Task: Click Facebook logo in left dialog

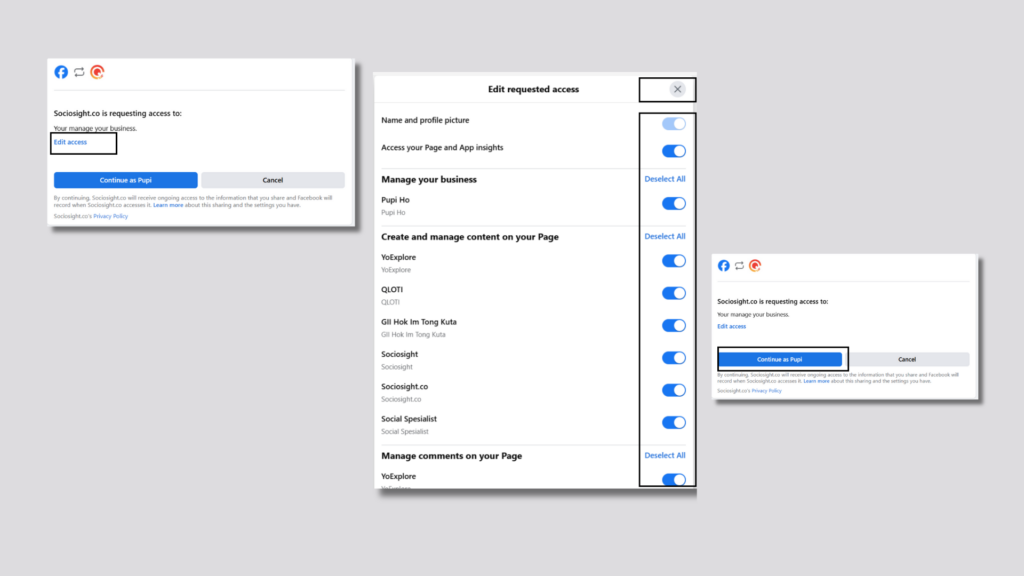Action: pos(61,72)
